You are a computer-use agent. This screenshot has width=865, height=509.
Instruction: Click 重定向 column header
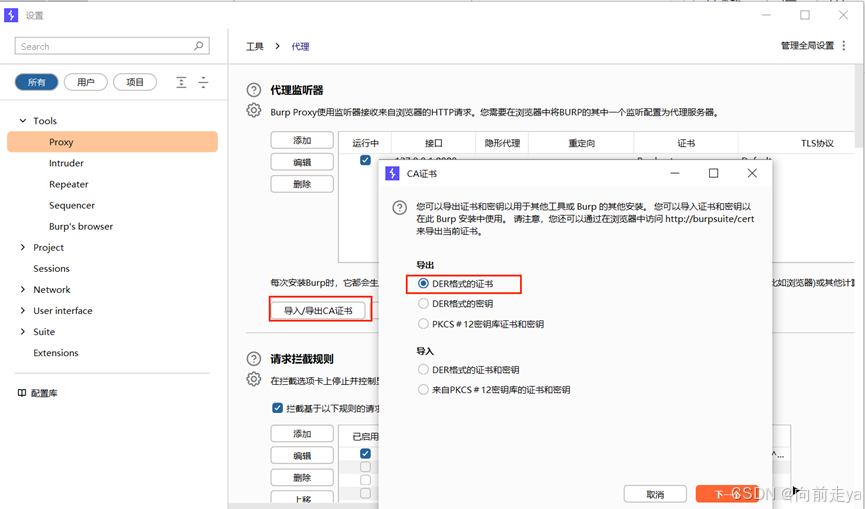click(x=581, y=143)
